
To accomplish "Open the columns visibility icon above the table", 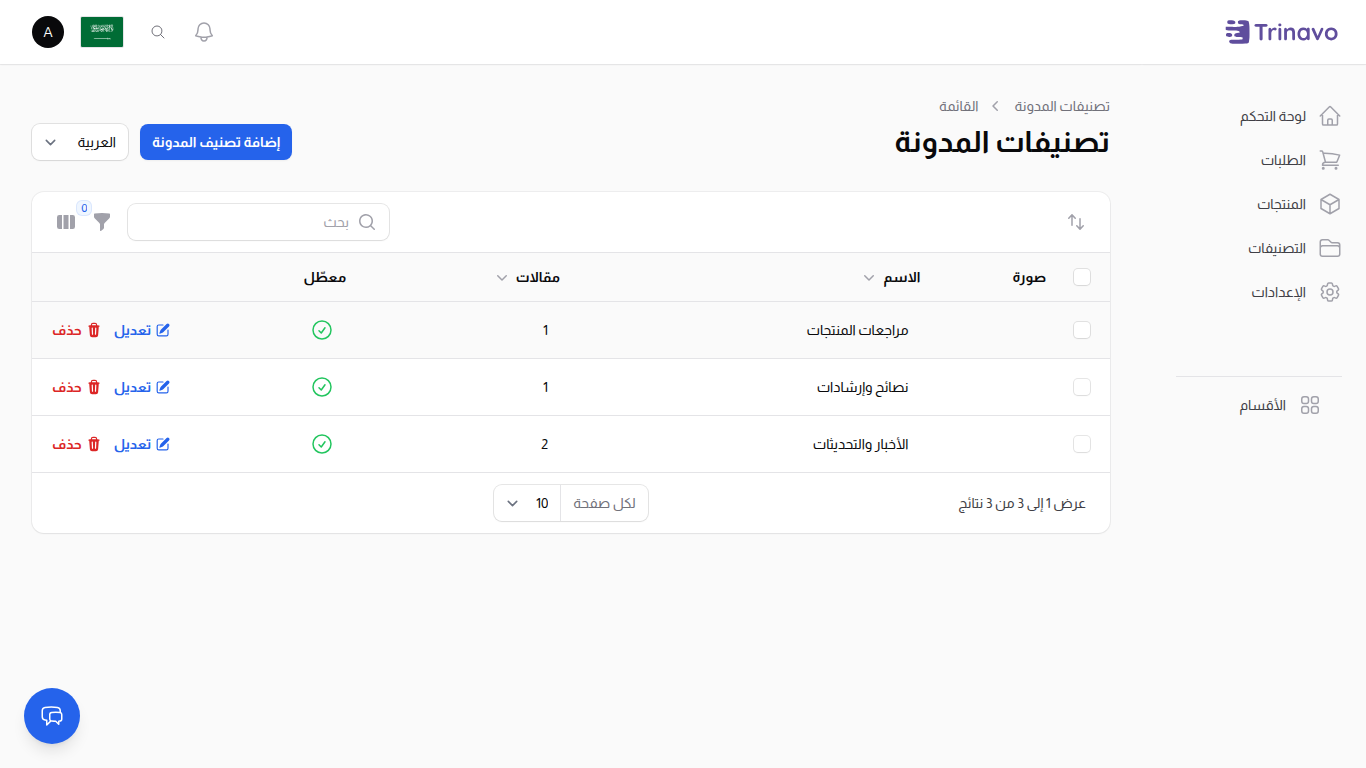I will pyautogui.click(x=65, y=222).
